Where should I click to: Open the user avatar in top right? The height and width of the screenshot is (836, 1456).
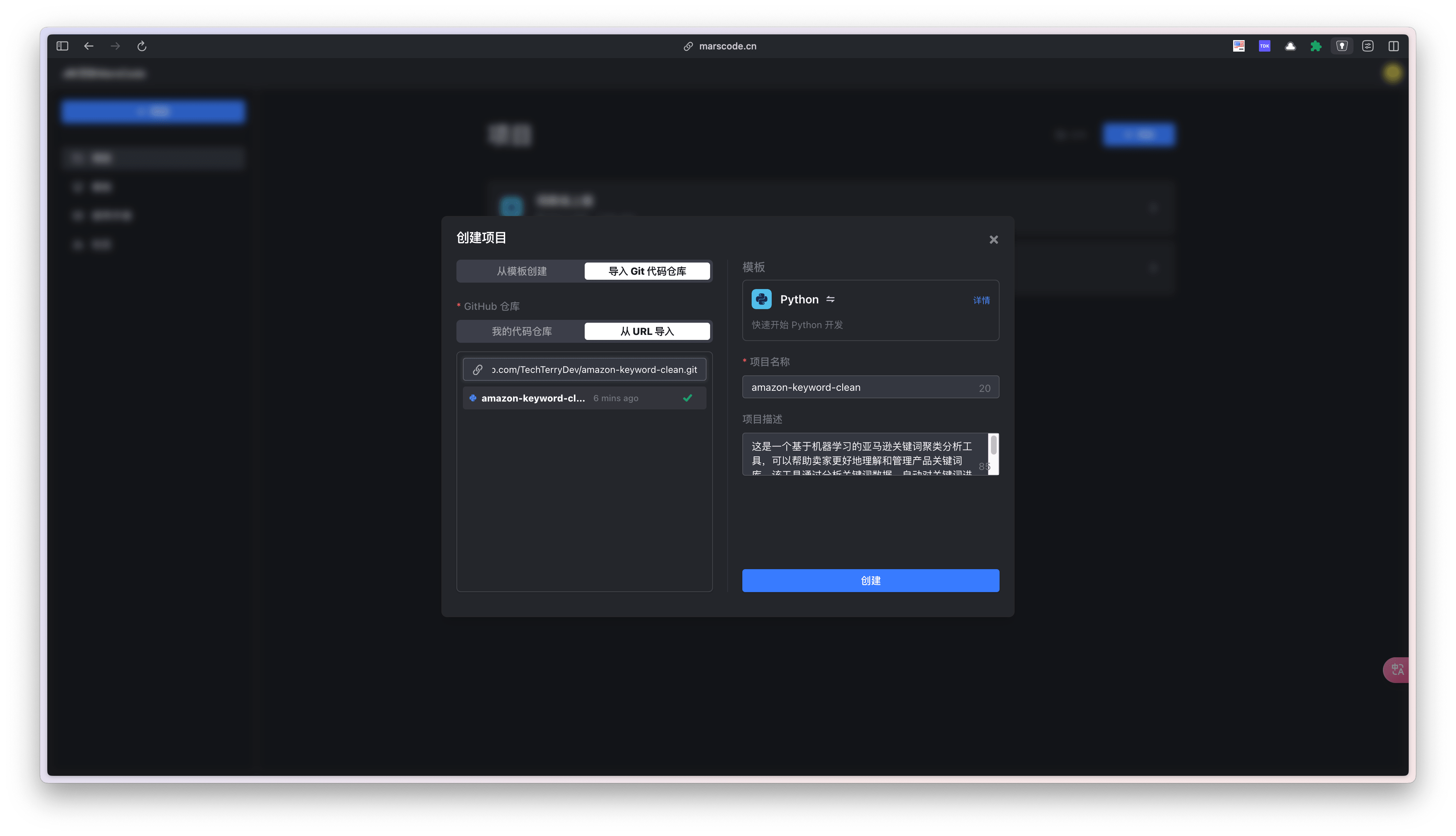(x=1392, y=73)
